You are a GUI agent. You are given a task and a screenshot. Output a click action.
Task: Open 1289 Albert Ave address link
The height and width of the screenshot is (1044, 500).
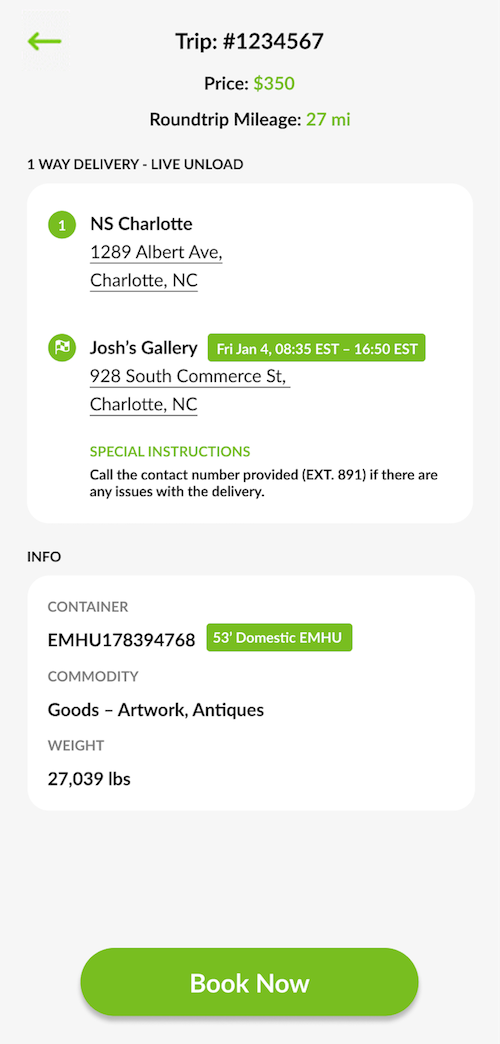[x=156, y=252]
